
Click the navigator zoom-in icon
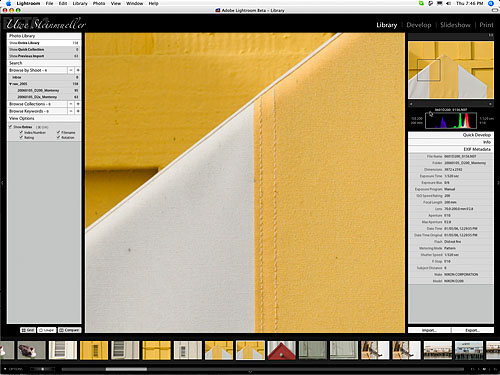490,104
